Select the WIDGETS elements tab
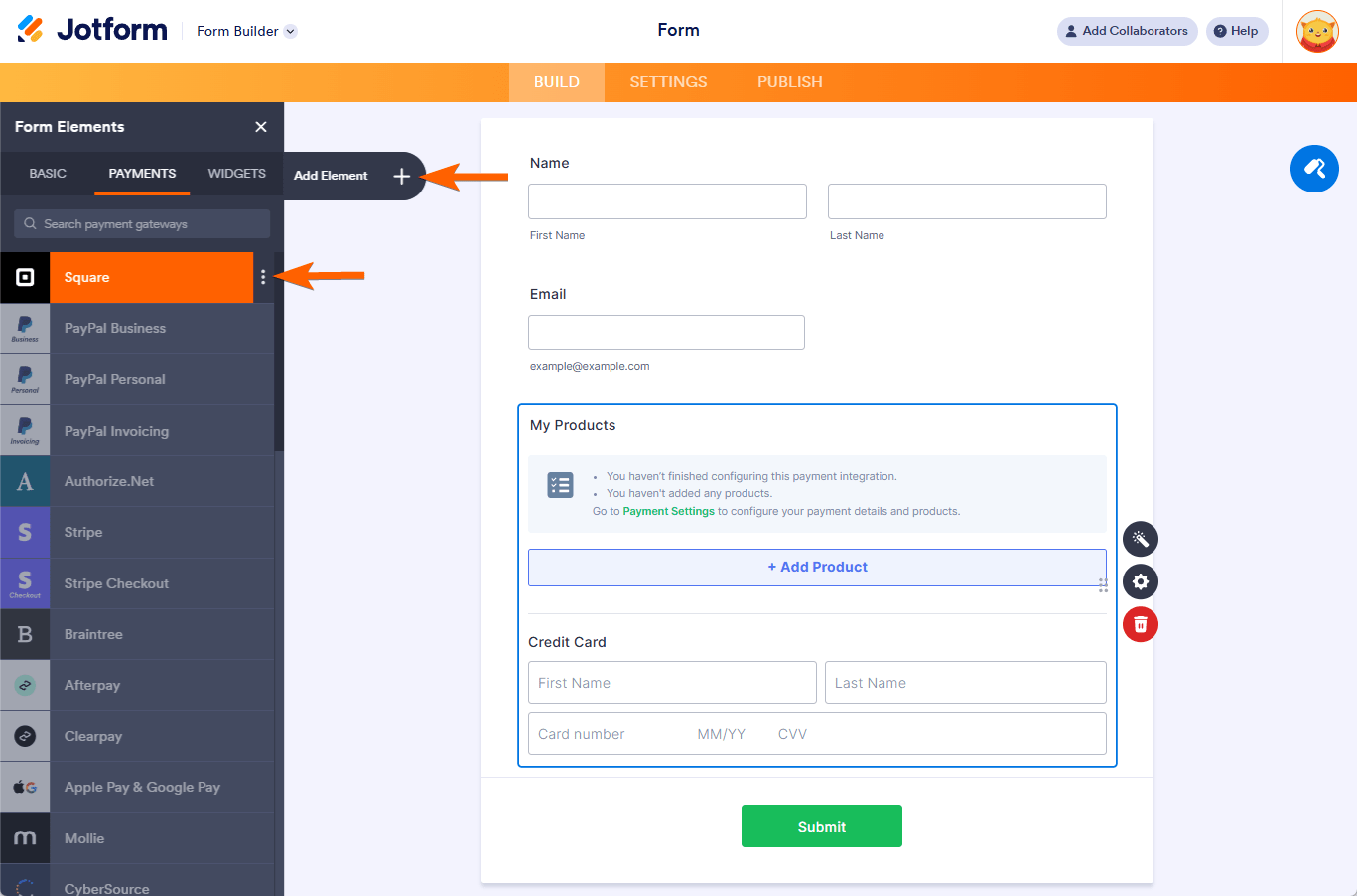 click(236, 174)
